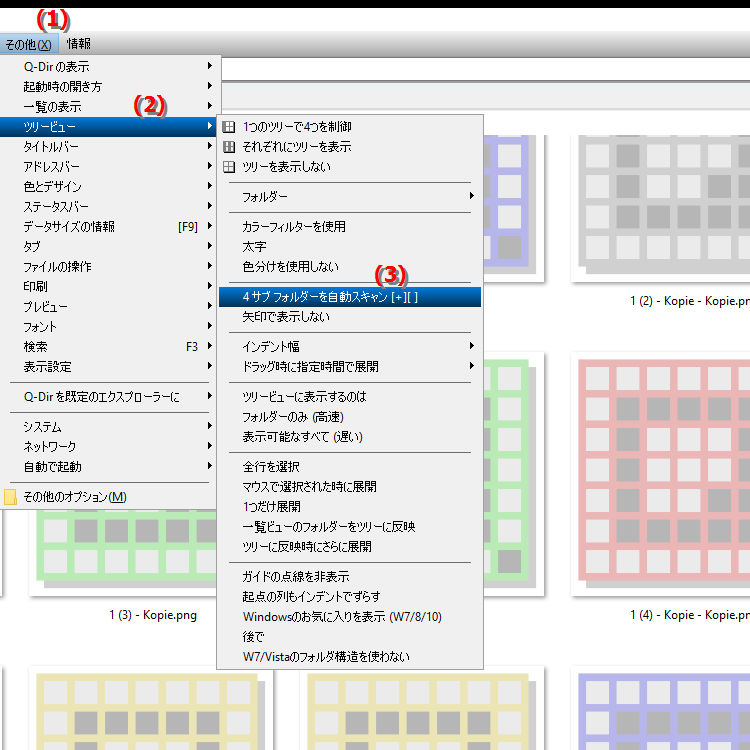Toggle 全行を選択

pos(350,467)
